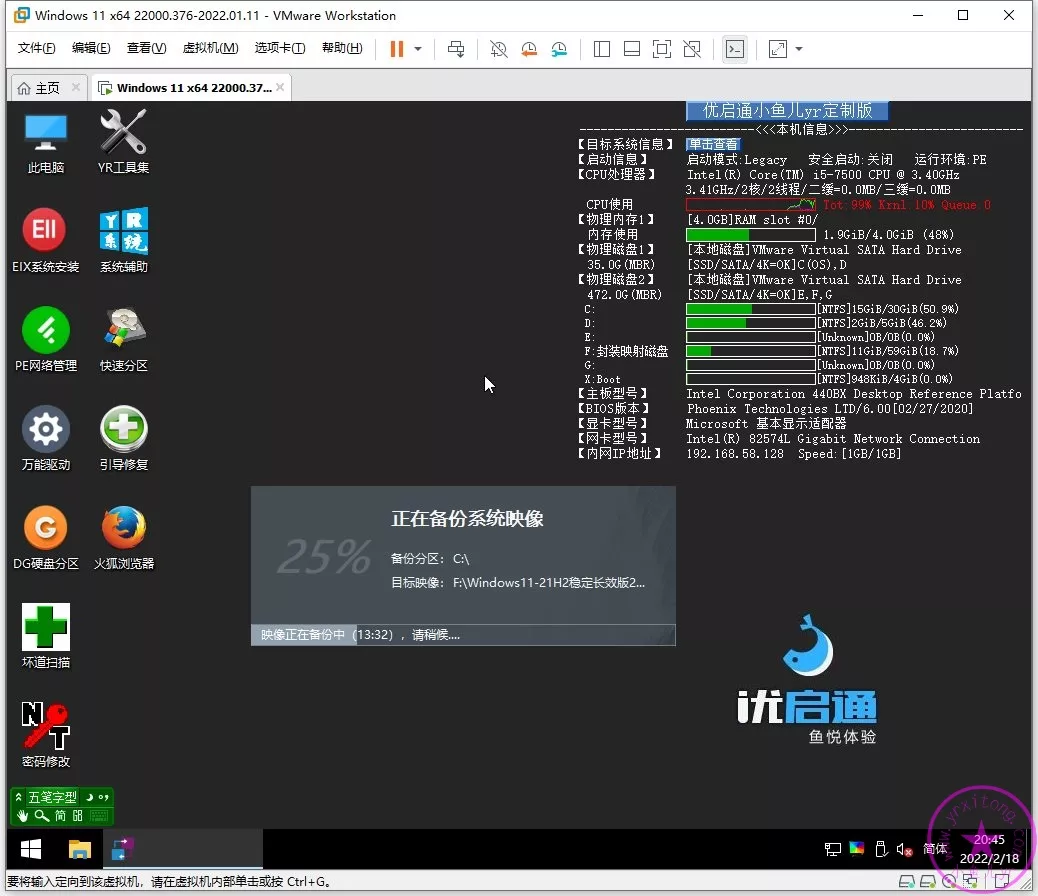Toggle the VMware console view button

click(735, 49)
